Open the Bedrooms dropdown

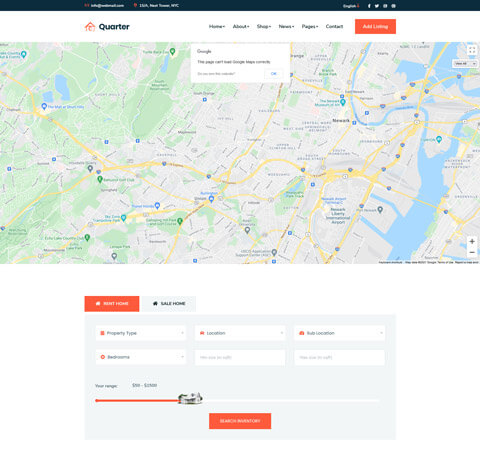tap(141, 357)
